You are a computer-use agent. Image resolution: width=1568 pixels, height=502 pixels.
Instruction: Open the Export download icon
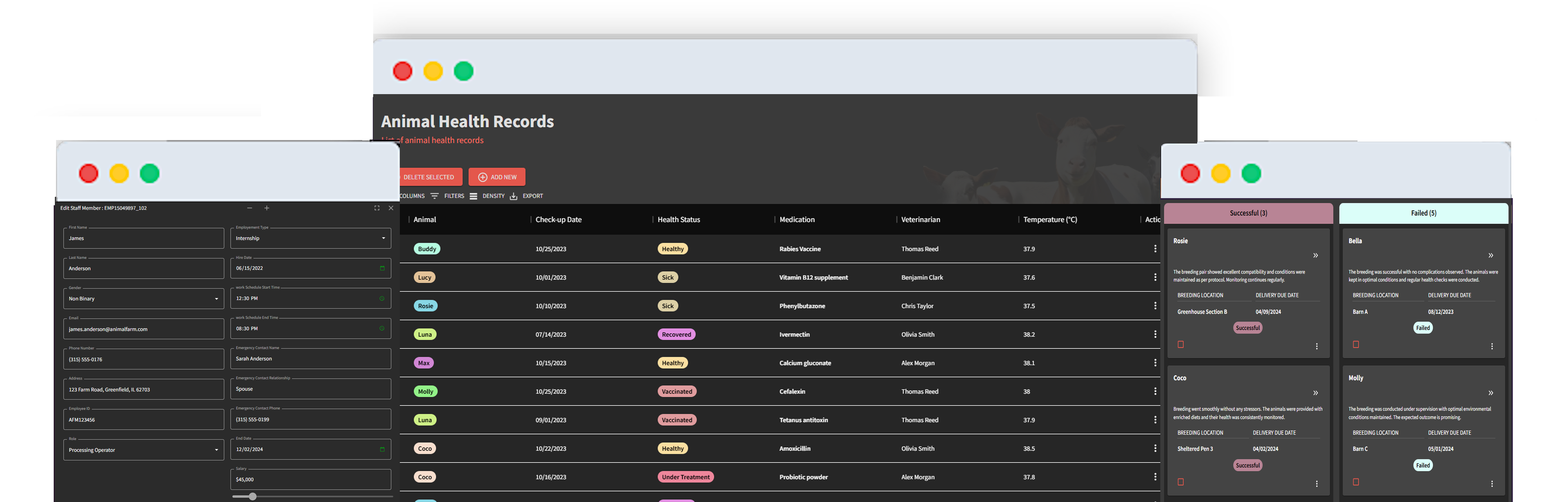pyautogui.click(x=513, y=196)
